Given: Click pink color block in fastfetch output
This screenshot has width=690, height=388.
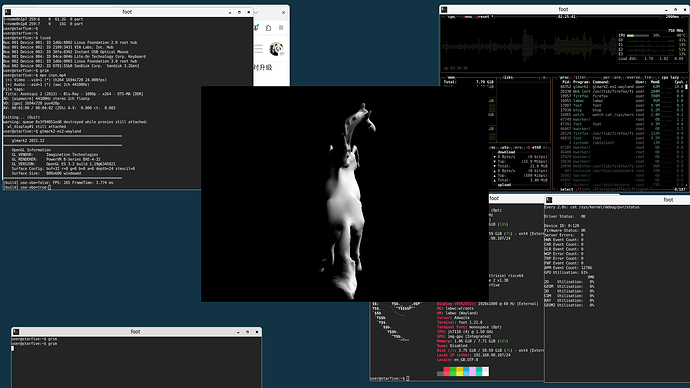Looking at the screenshot, I should (x=473, y=372).
